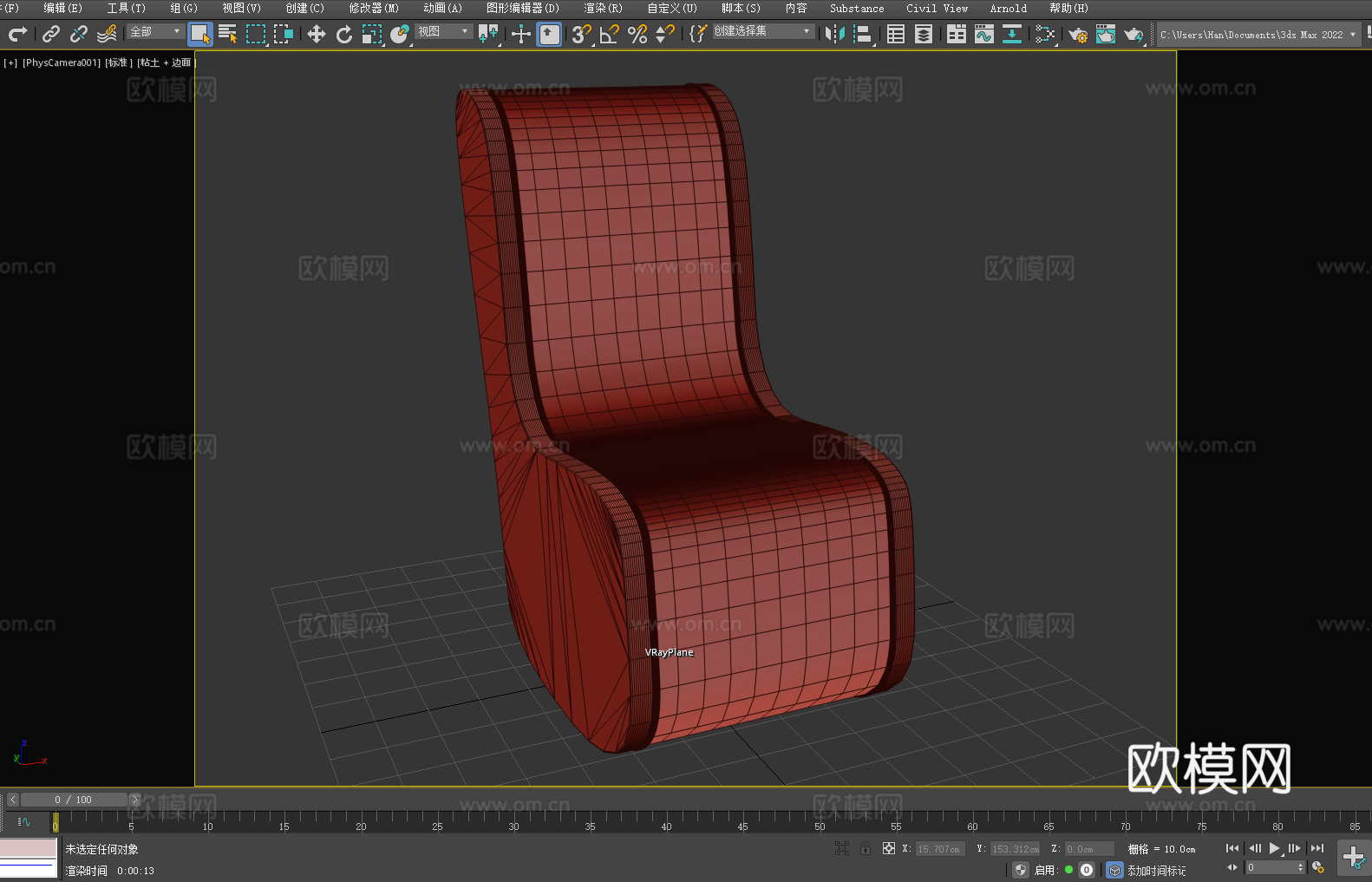This screenshot has height=882, width=1372.
Task: Open the 渲染(R) menu
Action: tap(603, 8)
